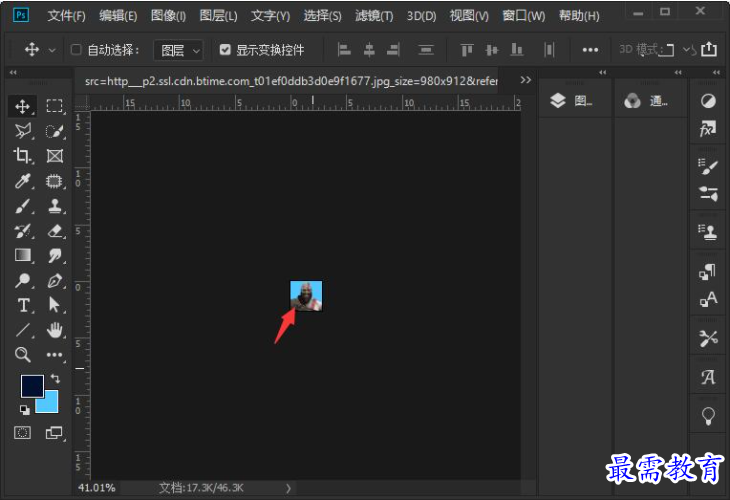Select the Frame tool
The image size is (730, 500).
[x=54, y=156]
